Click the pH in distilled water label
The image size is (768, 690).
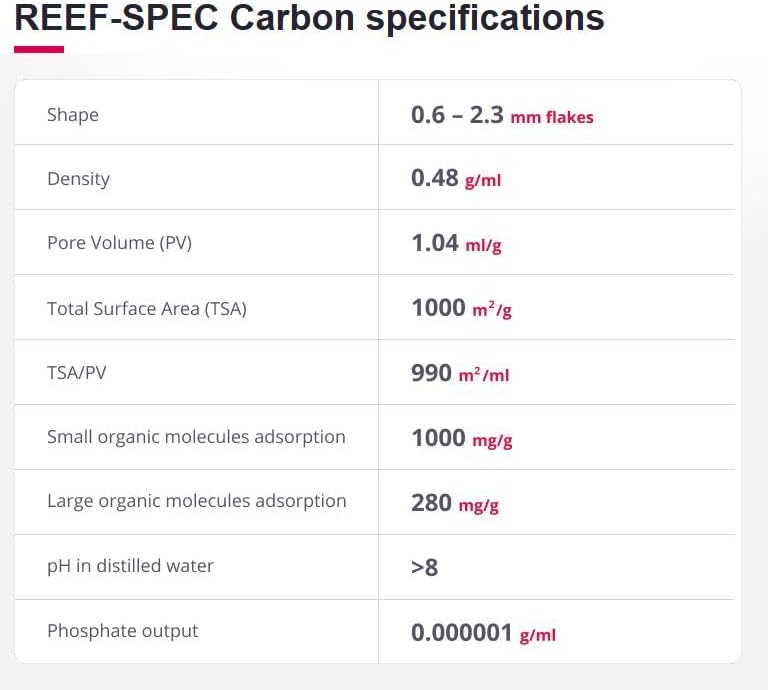(130, 566)
